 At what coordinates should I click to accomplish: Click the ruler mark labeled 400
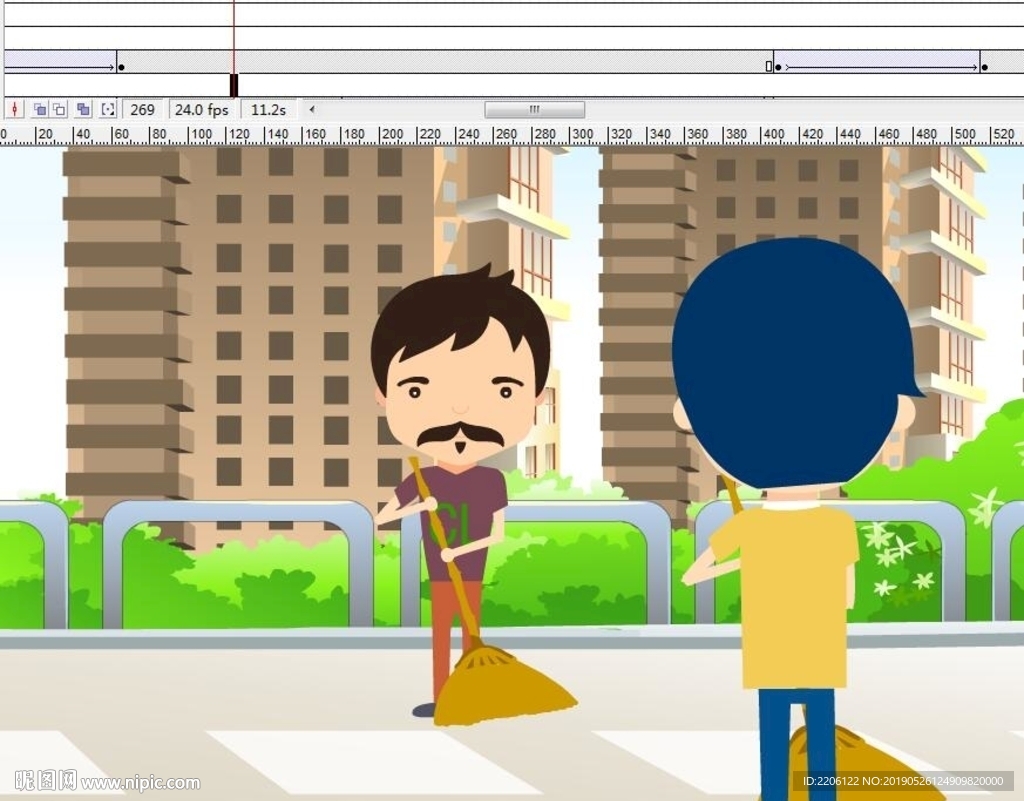click(773, 134)
